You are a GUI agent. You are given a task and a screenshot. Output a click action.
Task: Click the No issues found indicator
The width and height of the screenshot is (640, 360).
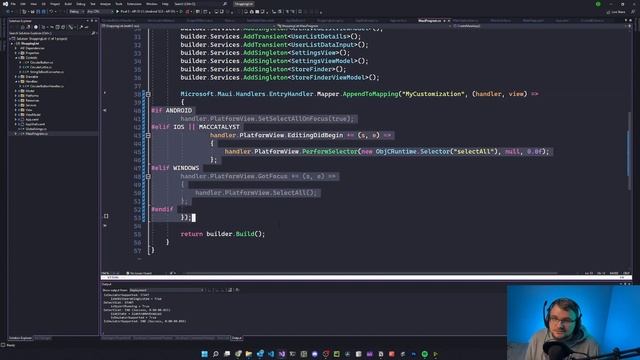click(140, 273)
